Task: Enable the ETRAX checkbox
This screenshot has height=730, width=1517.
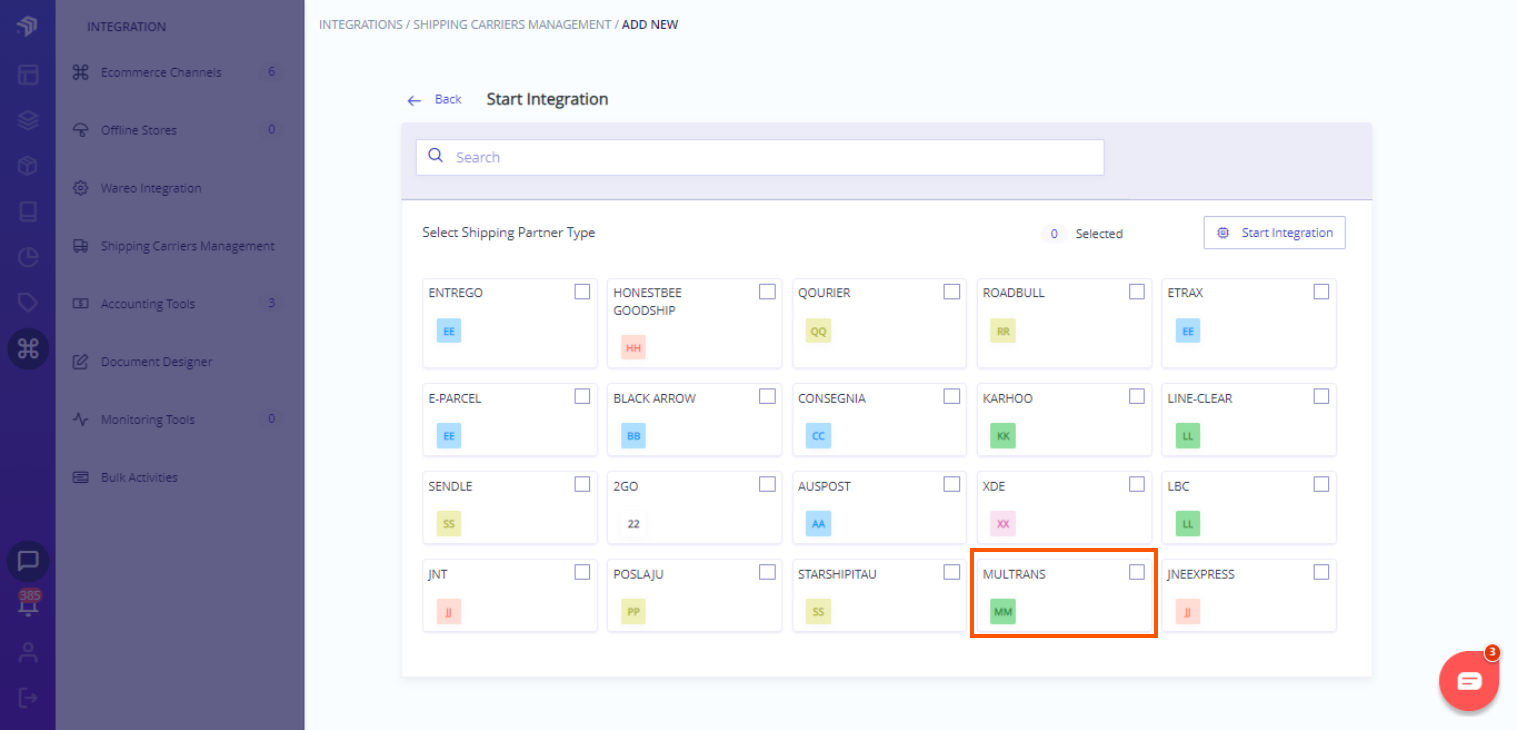Action: [1321, 292]
